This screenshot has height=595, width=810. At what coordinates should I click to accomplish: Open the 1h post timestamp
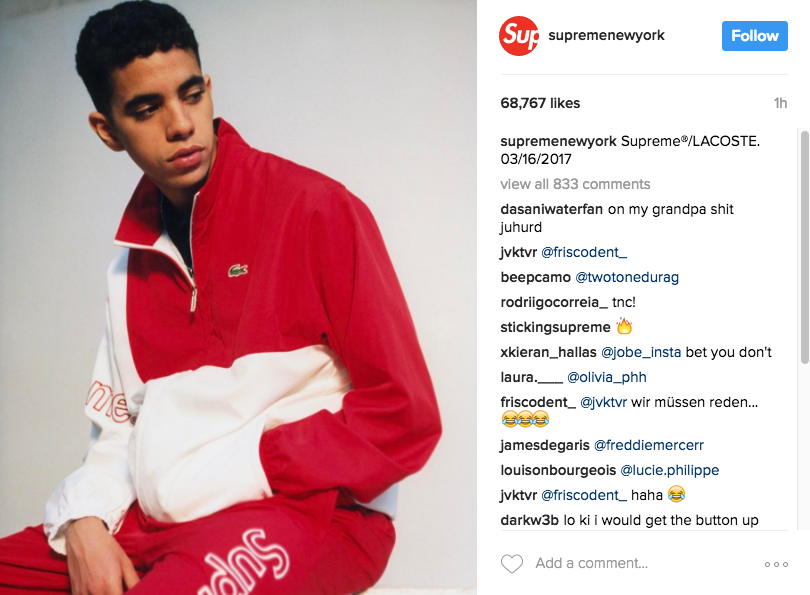tap(781, 103)
